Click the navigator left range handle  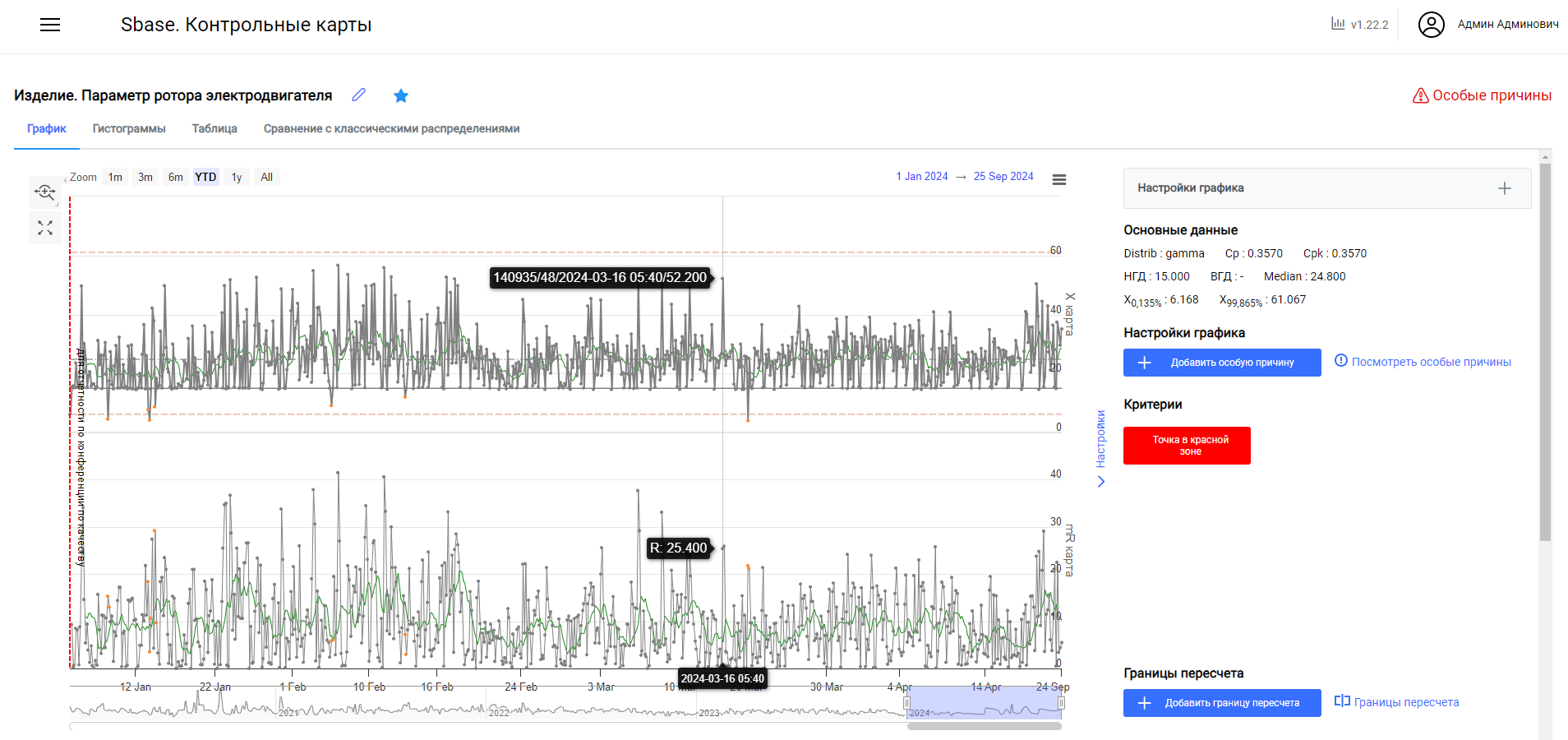[907, 703]
